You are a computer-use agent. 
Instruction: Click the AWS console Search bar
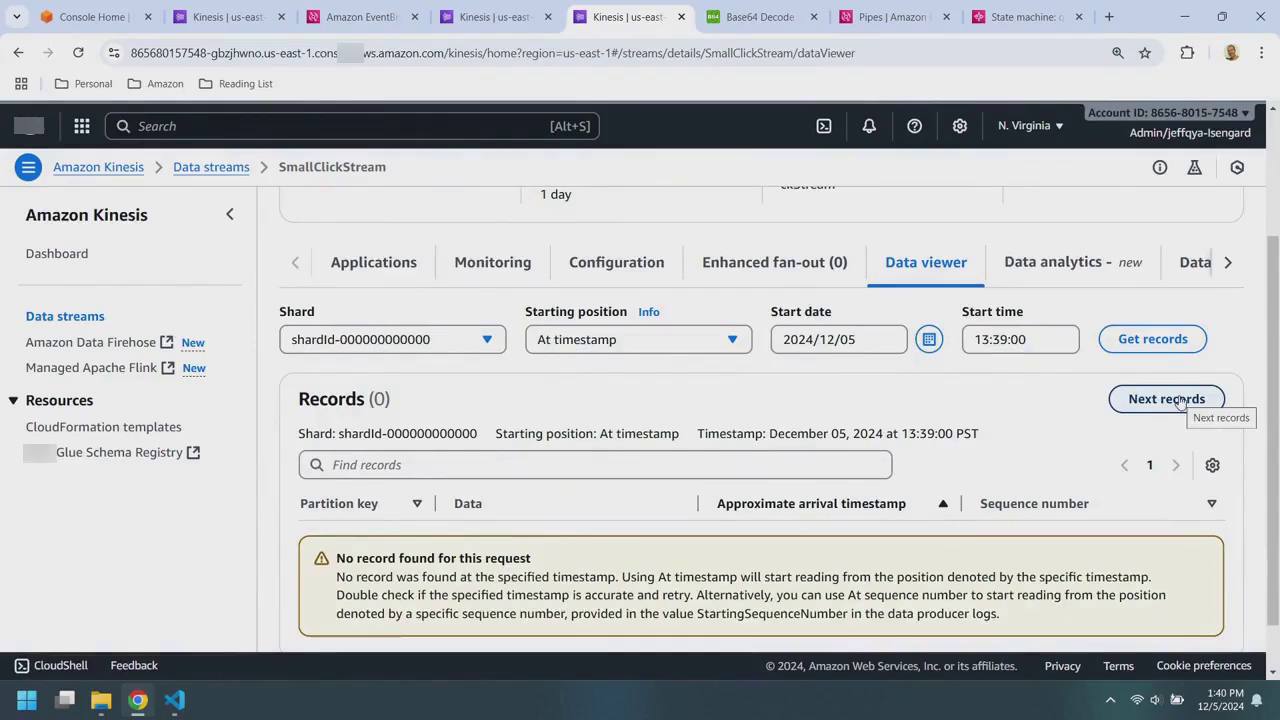click(352, 126)
